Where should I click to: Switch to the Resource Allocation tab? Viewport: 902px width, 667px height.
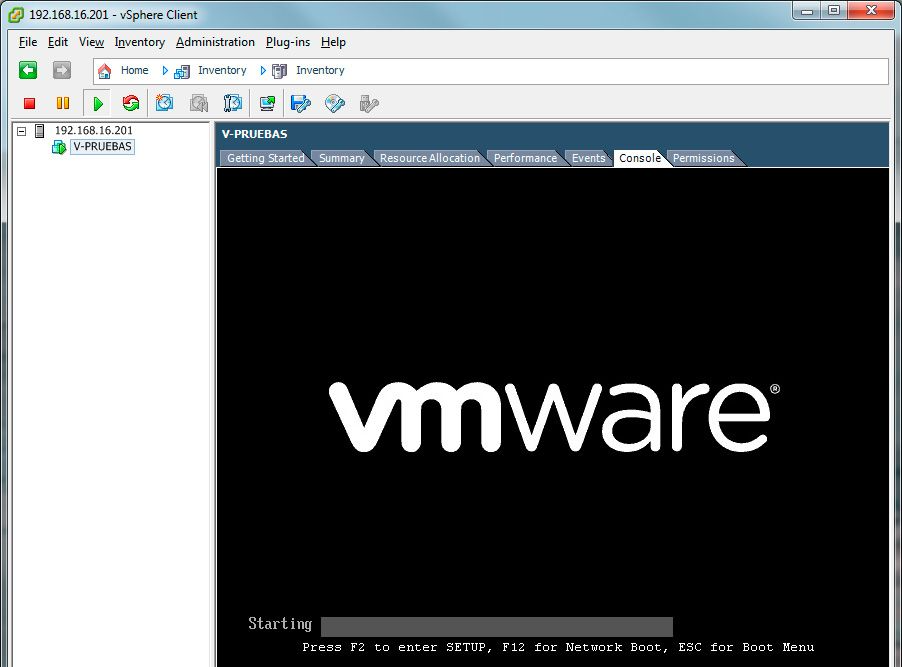(x=430, y=158)
